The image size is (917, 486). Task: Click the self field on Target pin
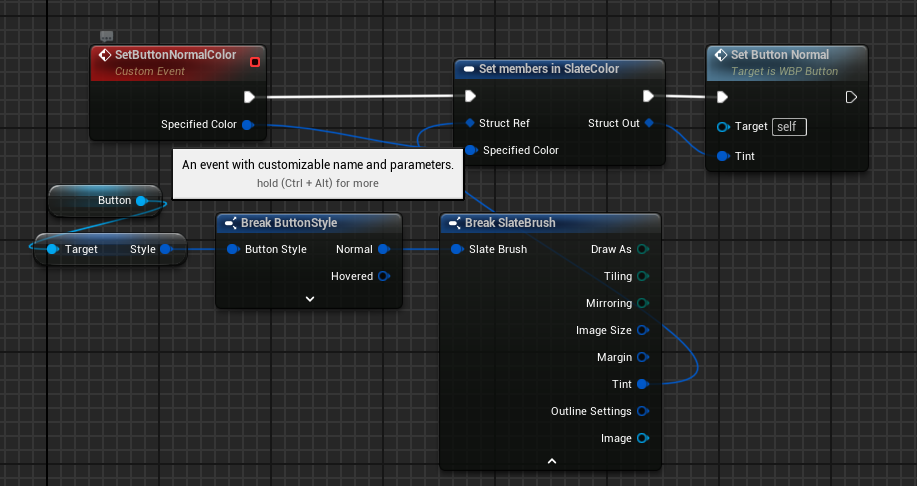tap(790, 127)
